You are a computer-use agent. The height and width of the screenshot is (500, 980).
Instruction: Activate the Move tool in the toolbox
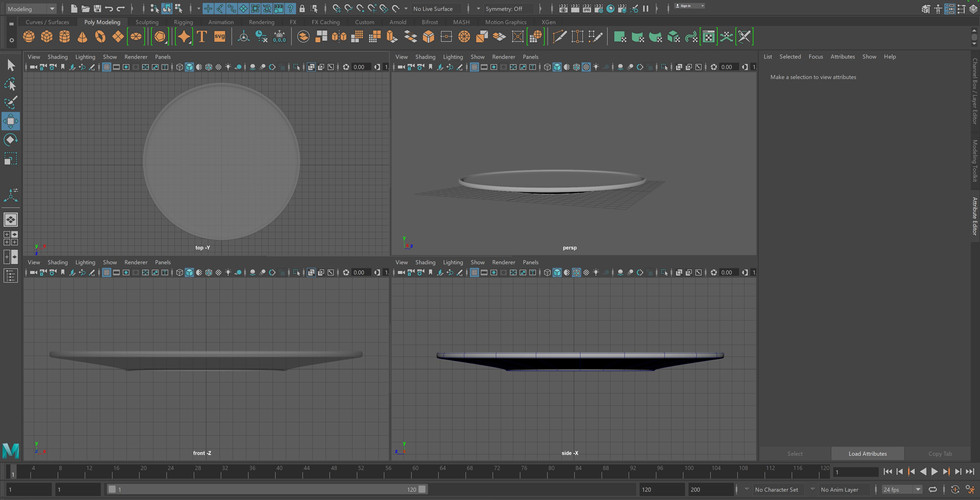pos(11,121)
